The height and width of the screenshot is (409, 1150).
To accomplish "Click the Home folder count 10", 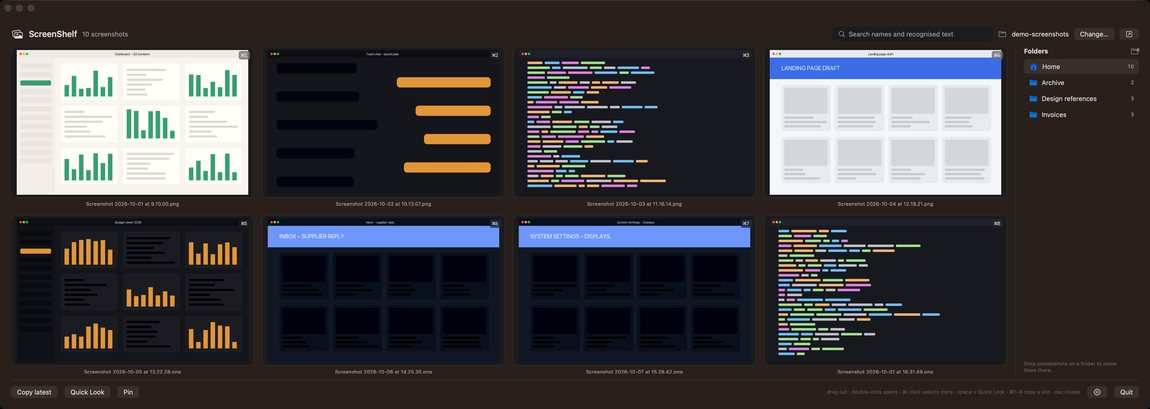I will point(1131,67).
